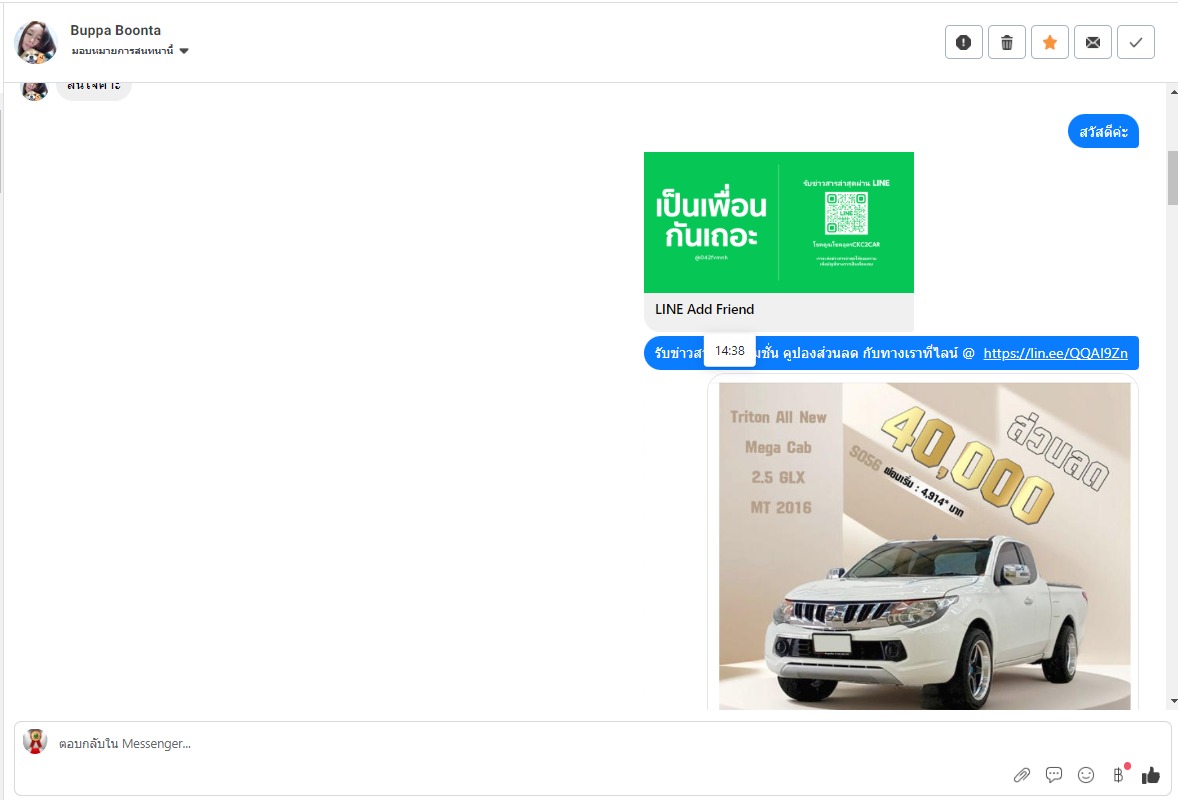
Task: Toggle the orange star follow-up flag
Action: click(x=1050, y=42)
